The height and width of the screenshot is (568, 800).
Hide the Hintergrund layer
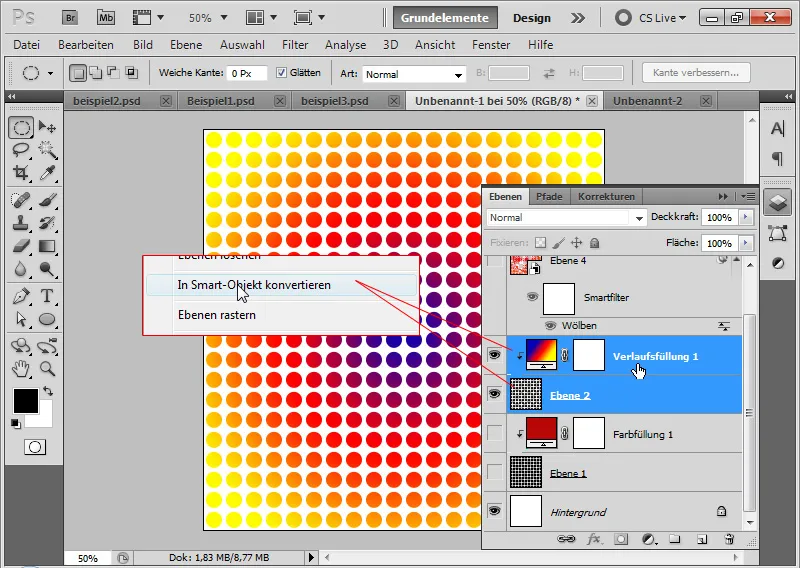pos(494,511)
